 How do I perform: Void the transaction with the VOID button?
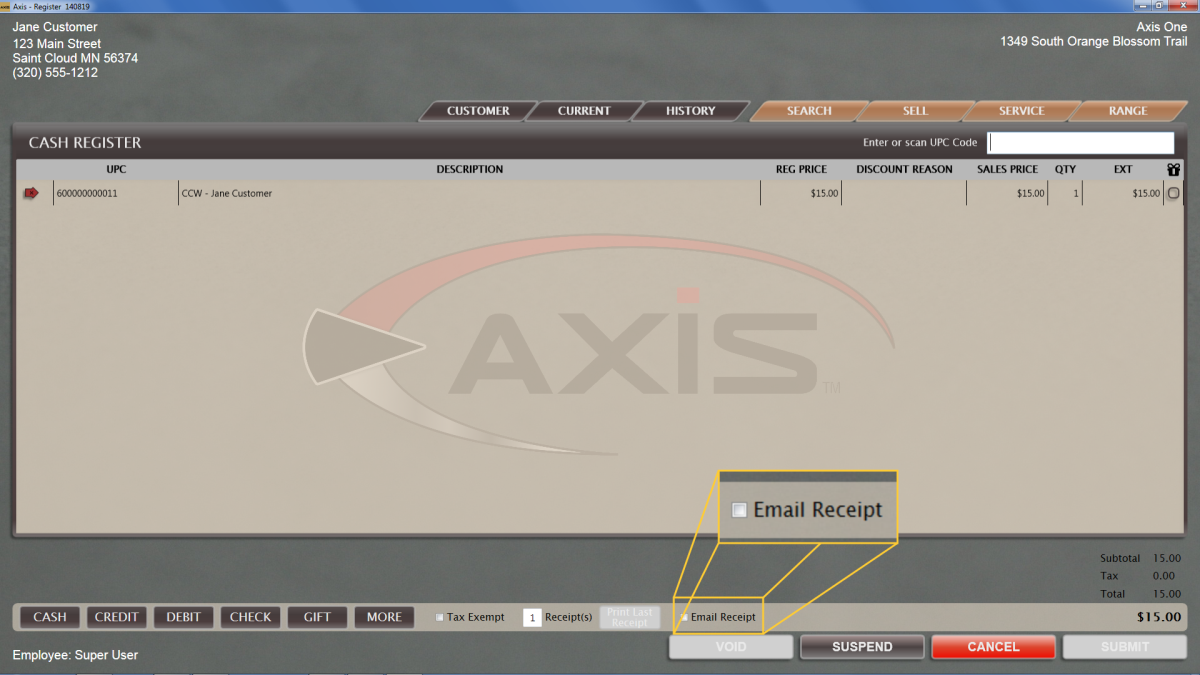tap(731, 647)
